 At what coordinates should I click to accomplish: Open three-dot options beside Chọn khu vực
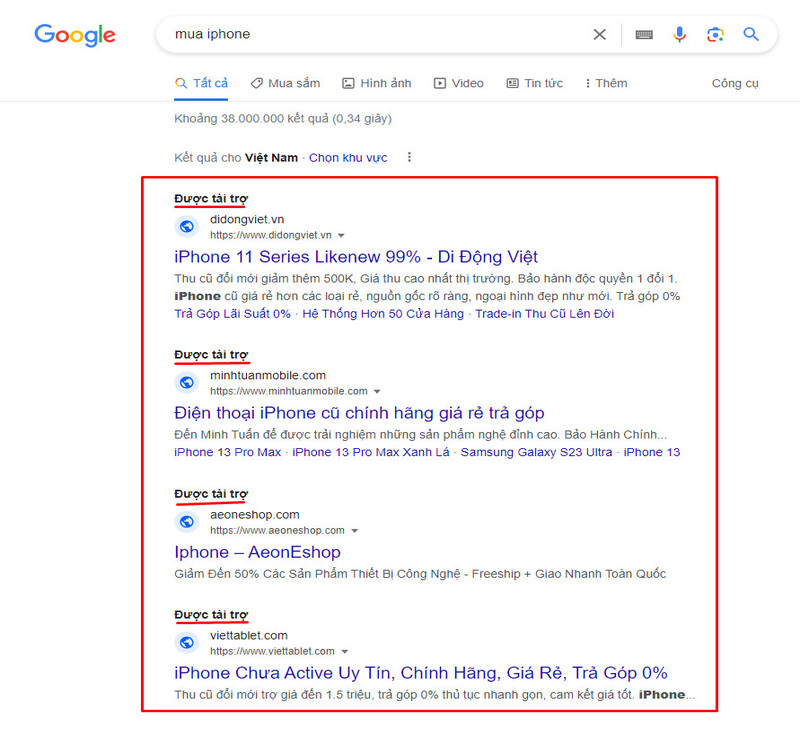click(x=409, y=158)
